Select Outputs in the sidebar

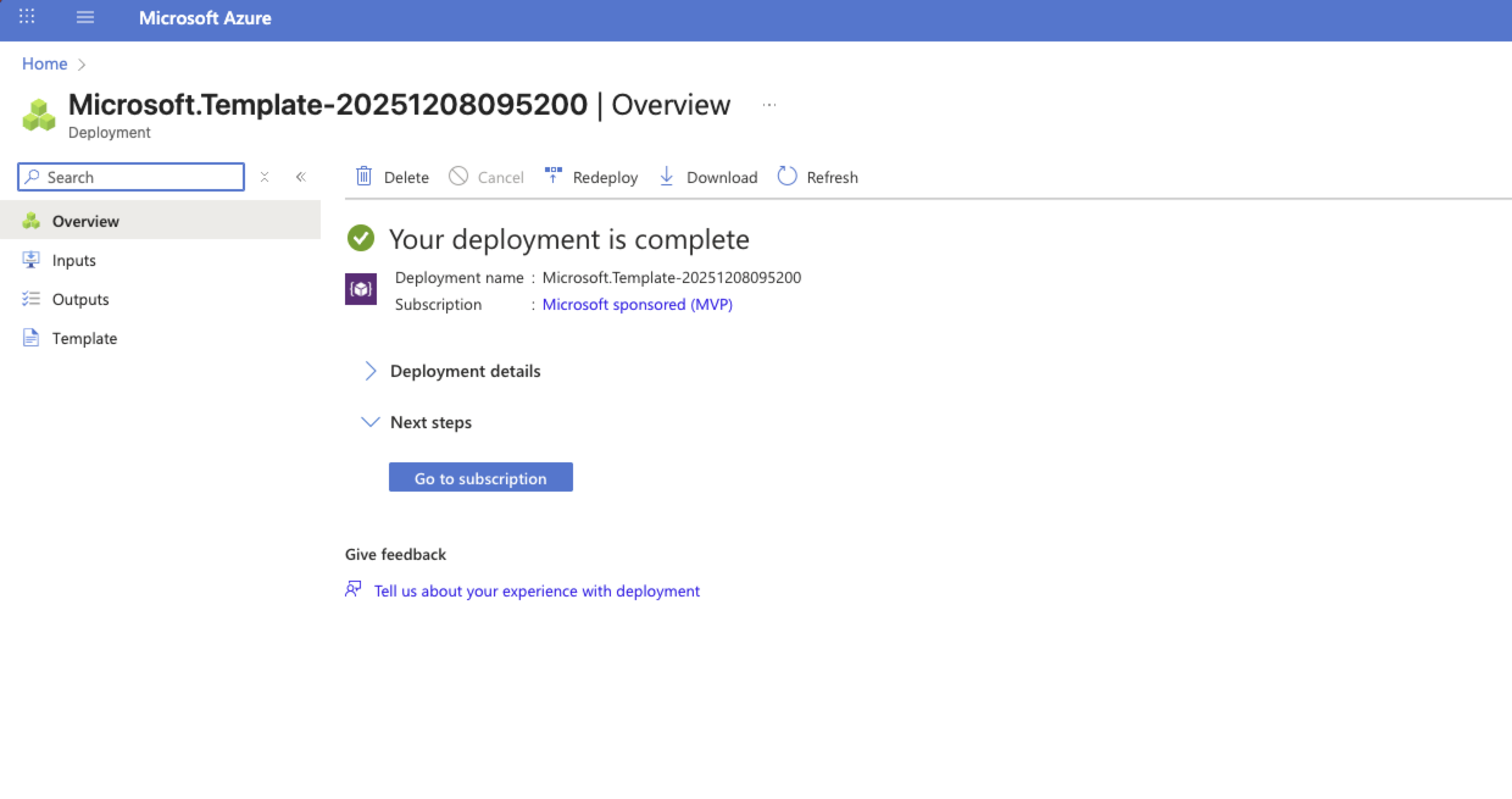point(80,299)
